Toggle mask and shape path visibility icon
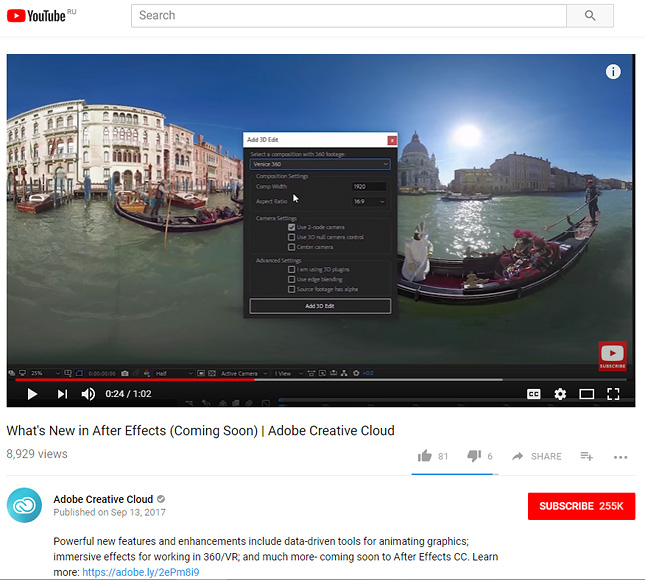The width and height of the screenshot is (645, 580). (79, 373)
